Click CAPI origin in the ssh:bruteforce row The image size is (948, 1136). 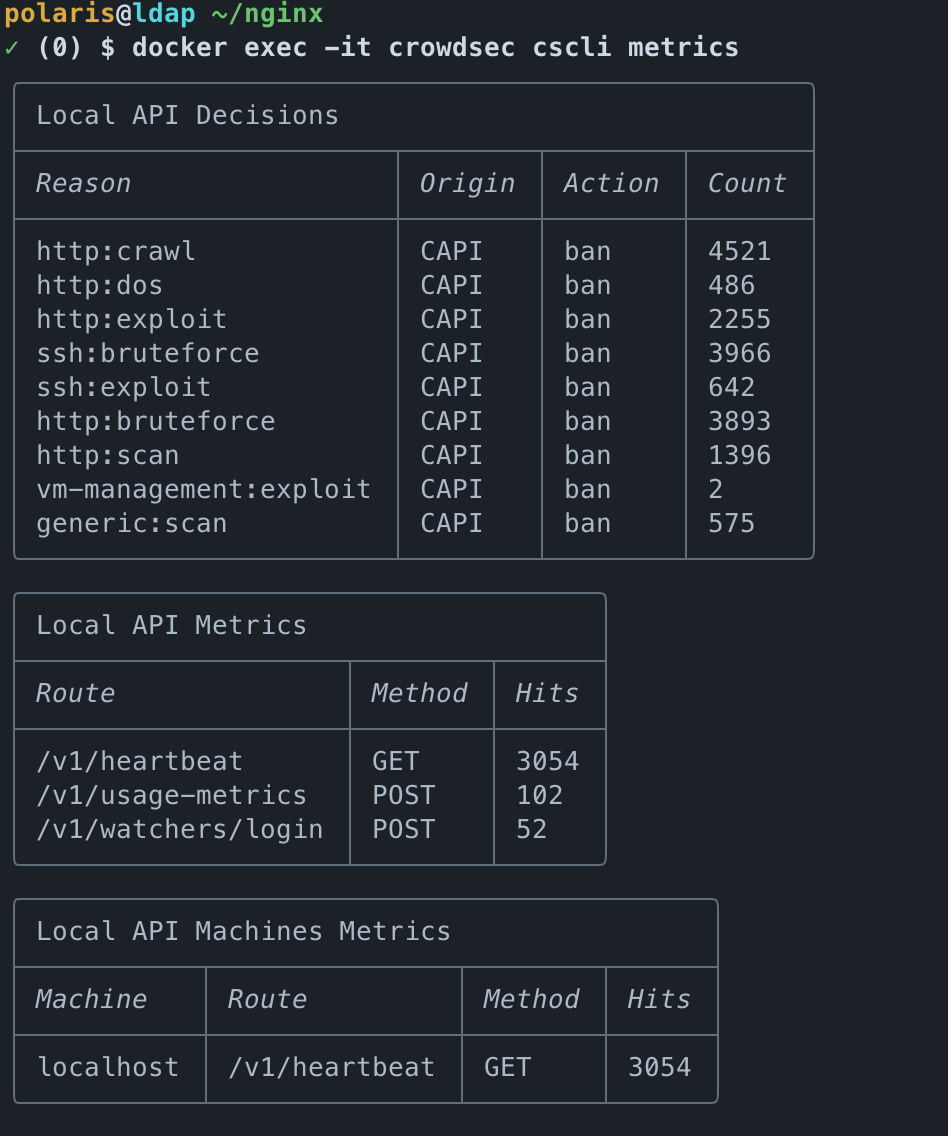(451, 354)
